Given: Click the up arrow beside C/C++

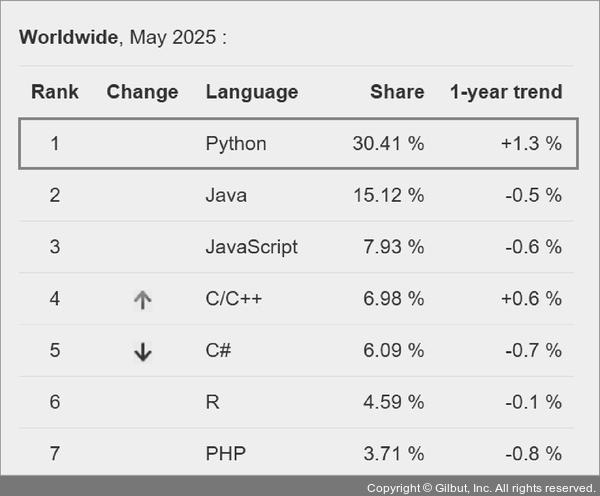Looking at the screenshot, I should point(142,299).
